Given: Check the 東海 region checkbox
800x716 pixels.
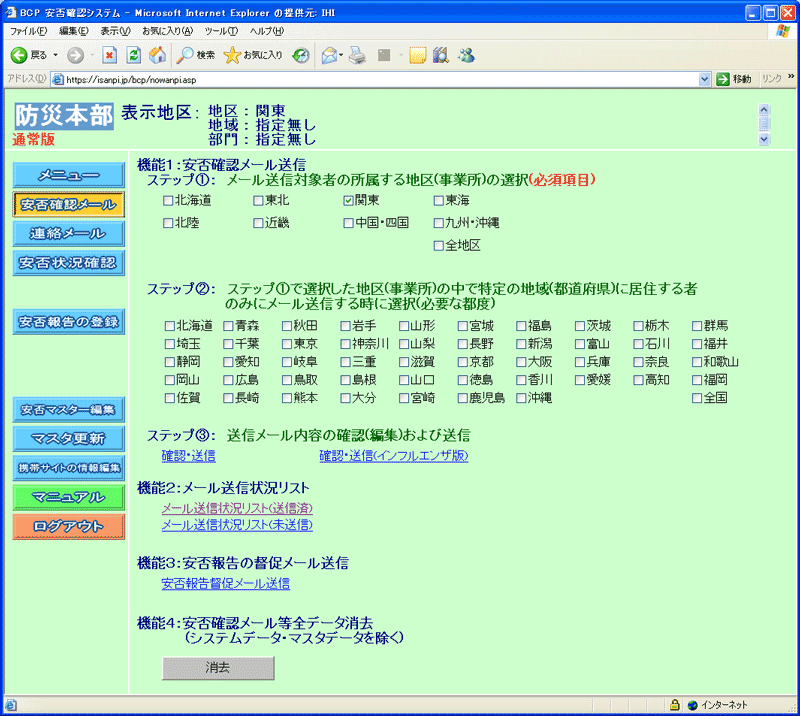Looking at the screenshot, I should [438, 201].
